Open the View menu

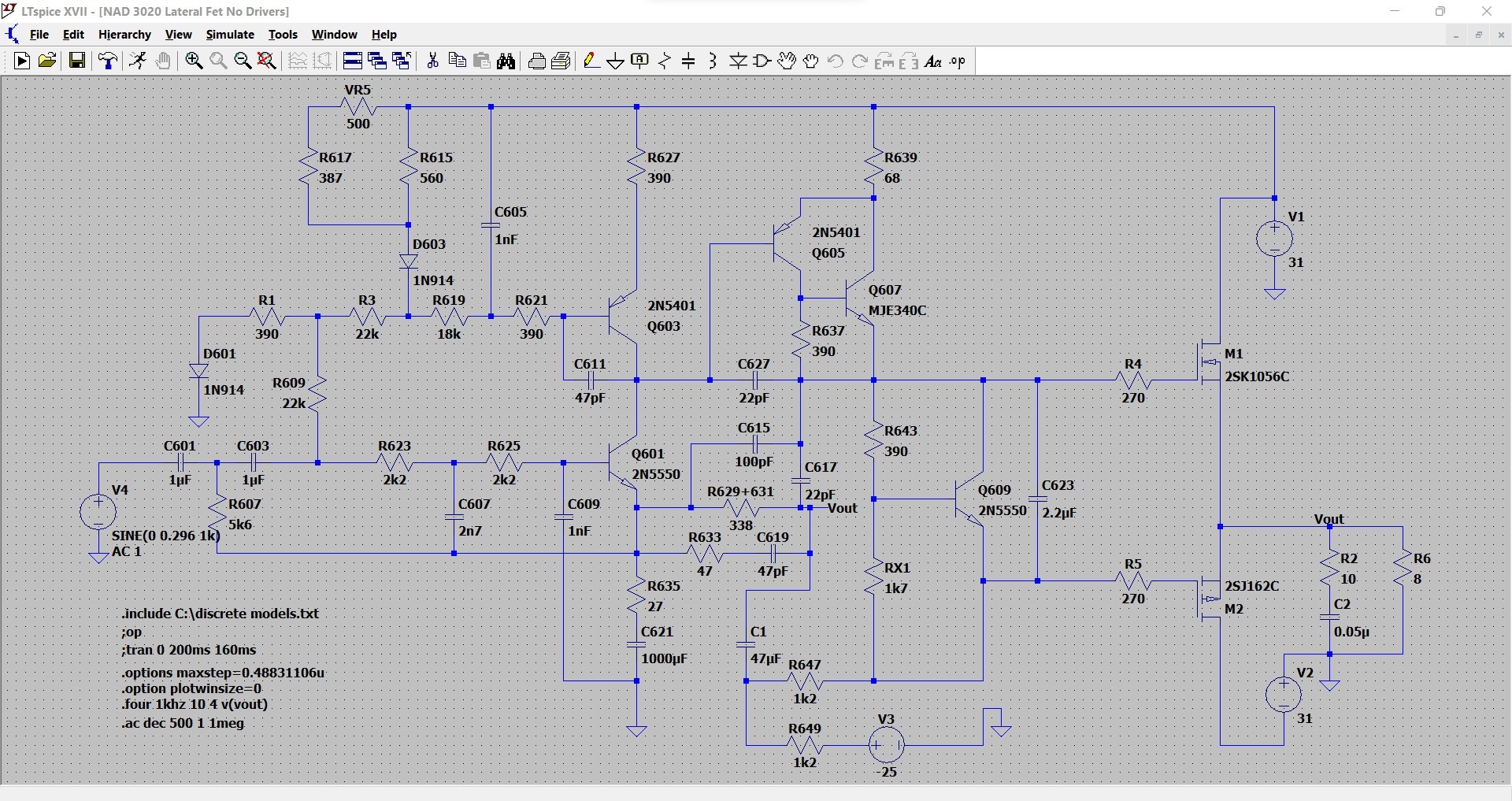(x=178, y=35)
